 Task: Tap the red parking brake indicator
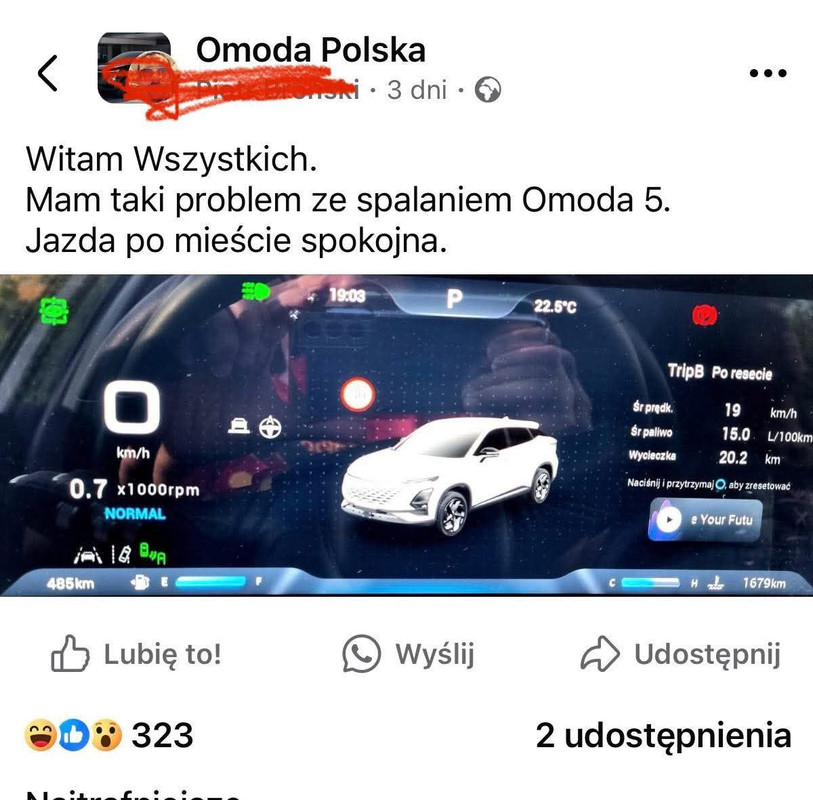[x=705, y=315]
